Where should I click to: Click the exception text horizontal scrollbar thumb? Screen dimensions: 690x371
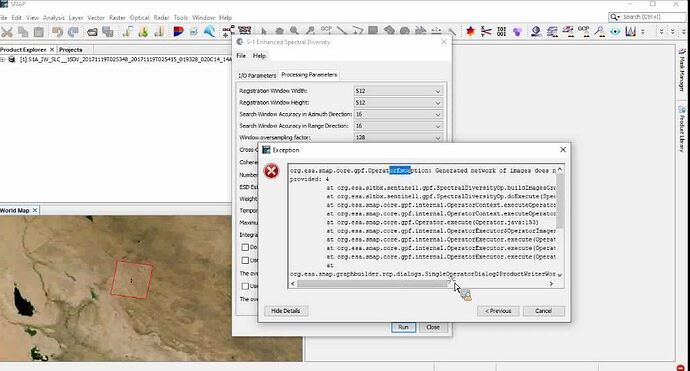tap(372, 284)
